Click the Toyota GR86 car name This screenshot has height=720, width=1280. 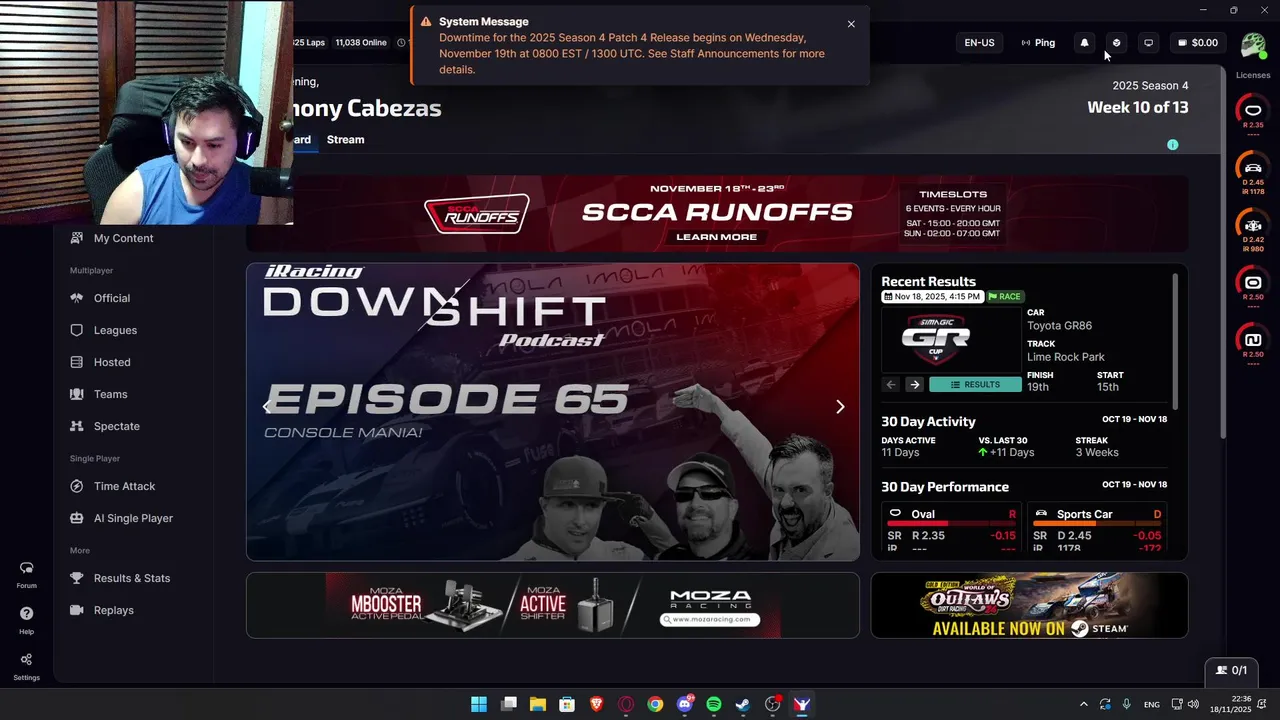(x=1059, y=326)
